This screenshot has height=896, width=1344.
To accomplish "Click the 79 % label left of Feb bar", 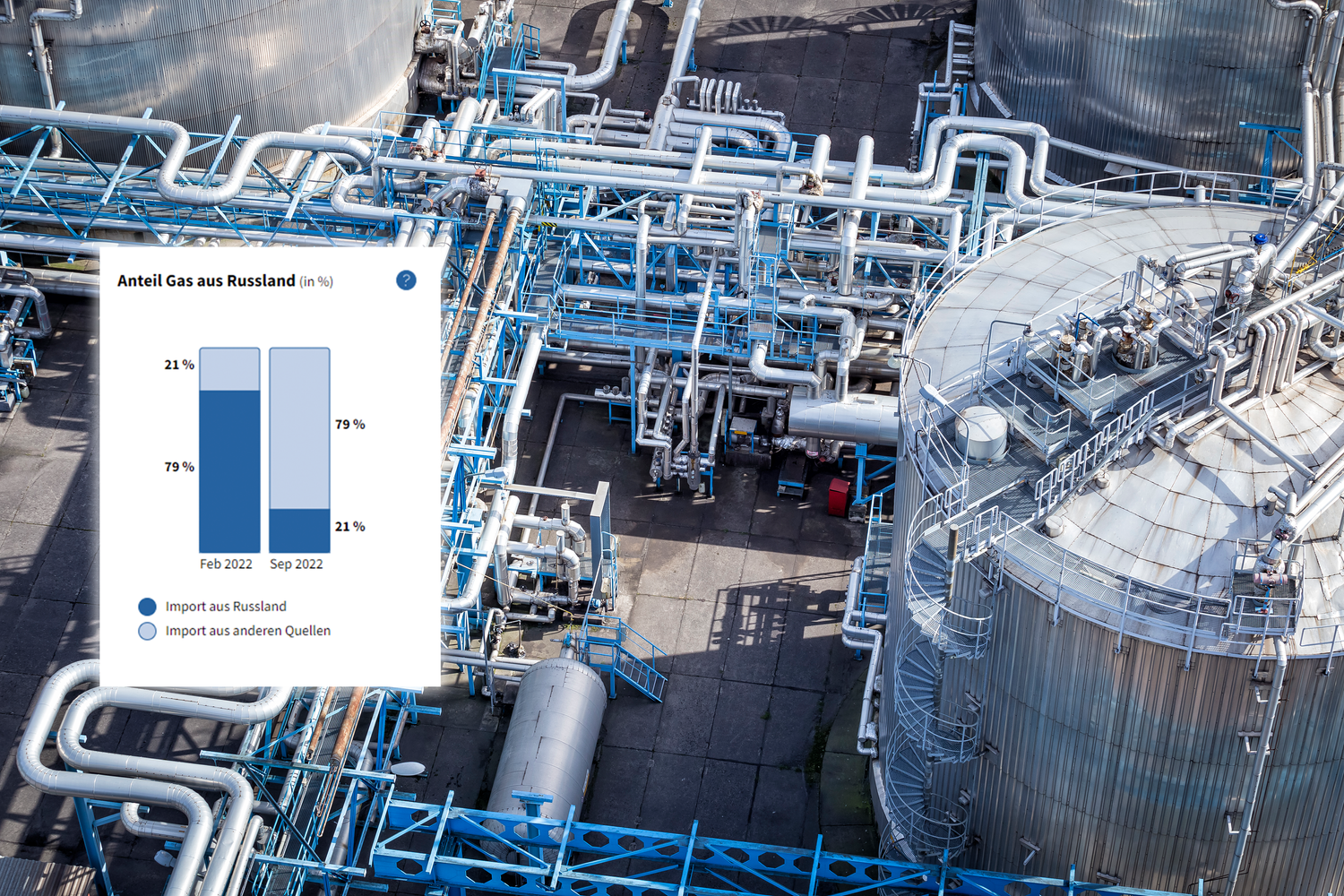I will coord(179,467).
